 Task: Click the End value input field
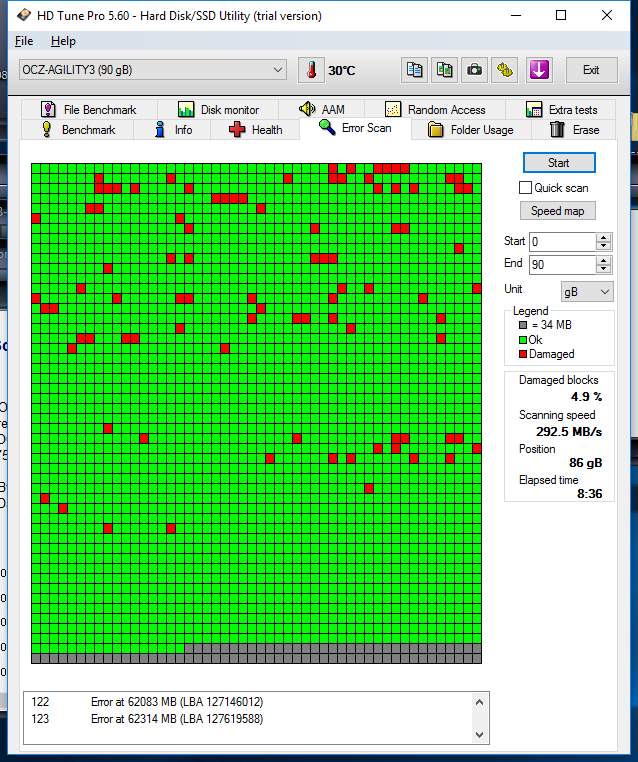[562, 265]
